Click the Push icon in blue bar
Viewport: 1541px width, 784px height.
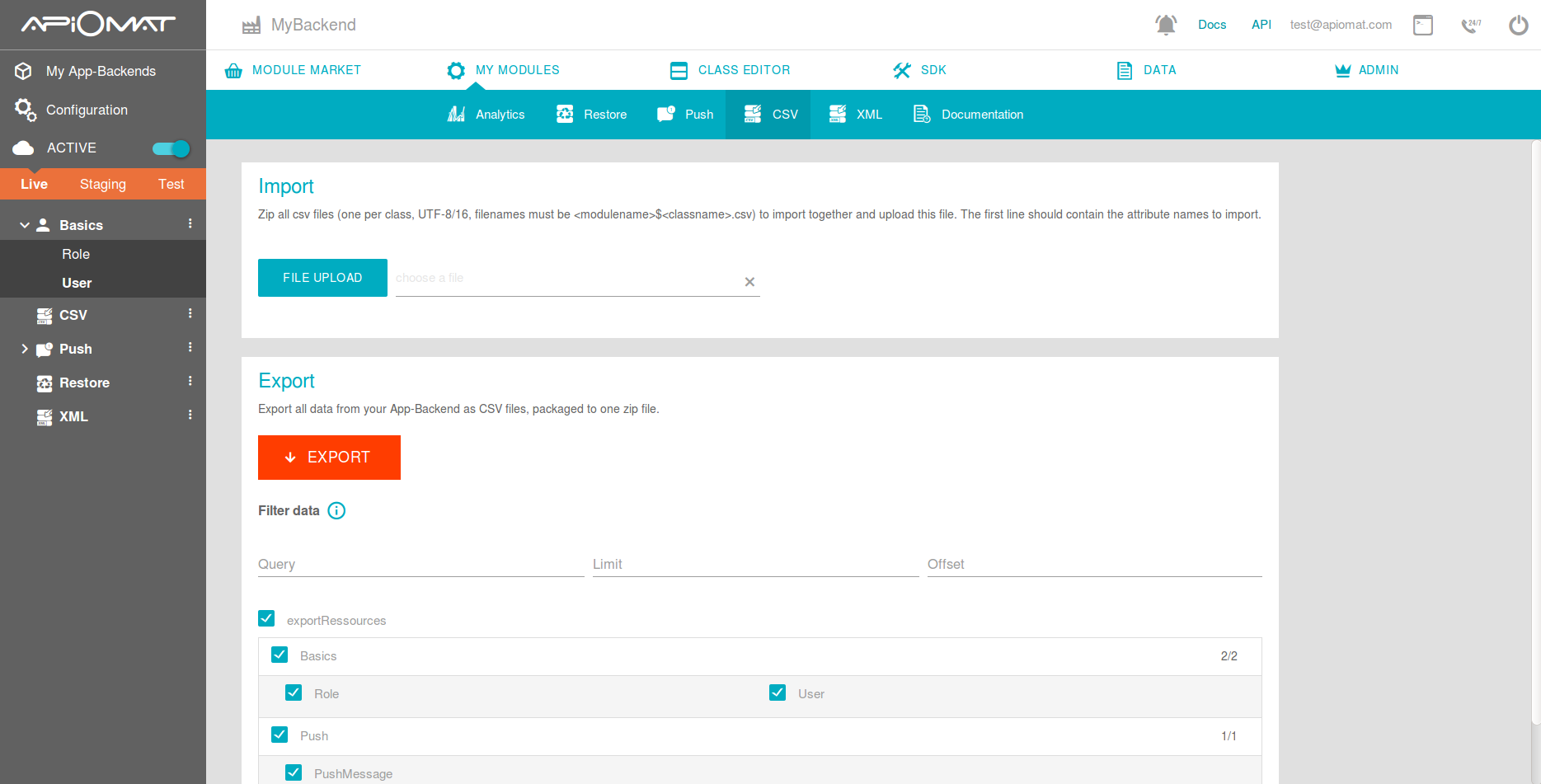coord(666,114)
